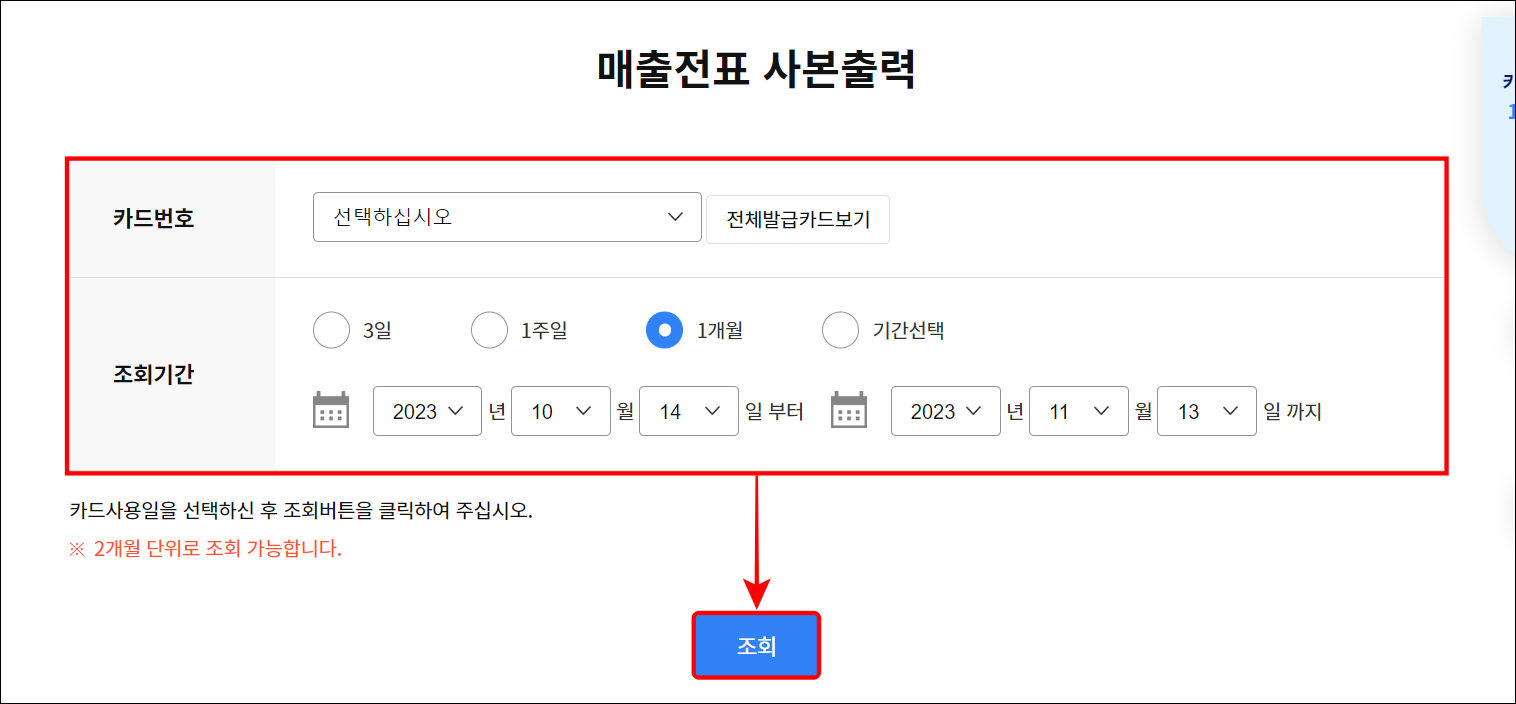Image resolution: width=1516 pixels, height=704 pixels.
Task: Open the end month 11 dropdown
Action: point(1079,410)
